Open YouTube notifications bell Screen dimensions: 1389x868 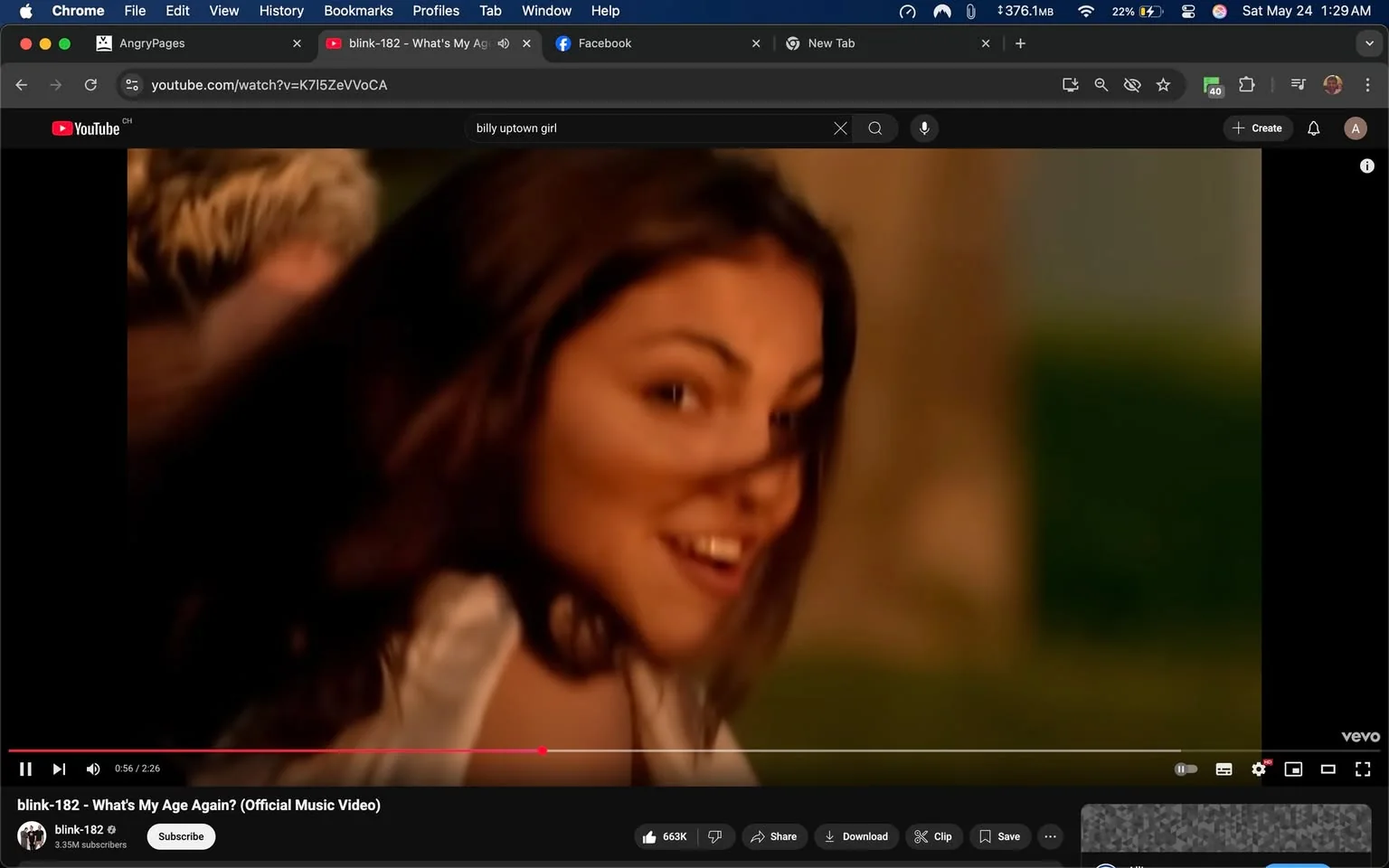click(1314, 128)
